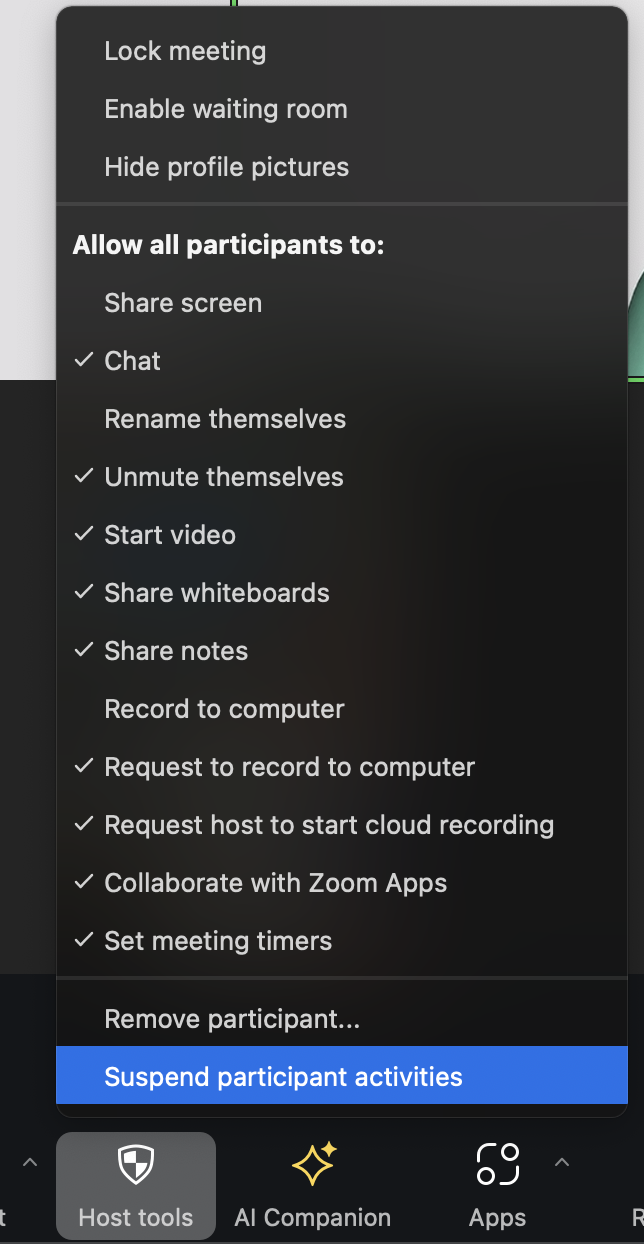
Task: Toggle Start video permission off
Action: coord(170,535)
